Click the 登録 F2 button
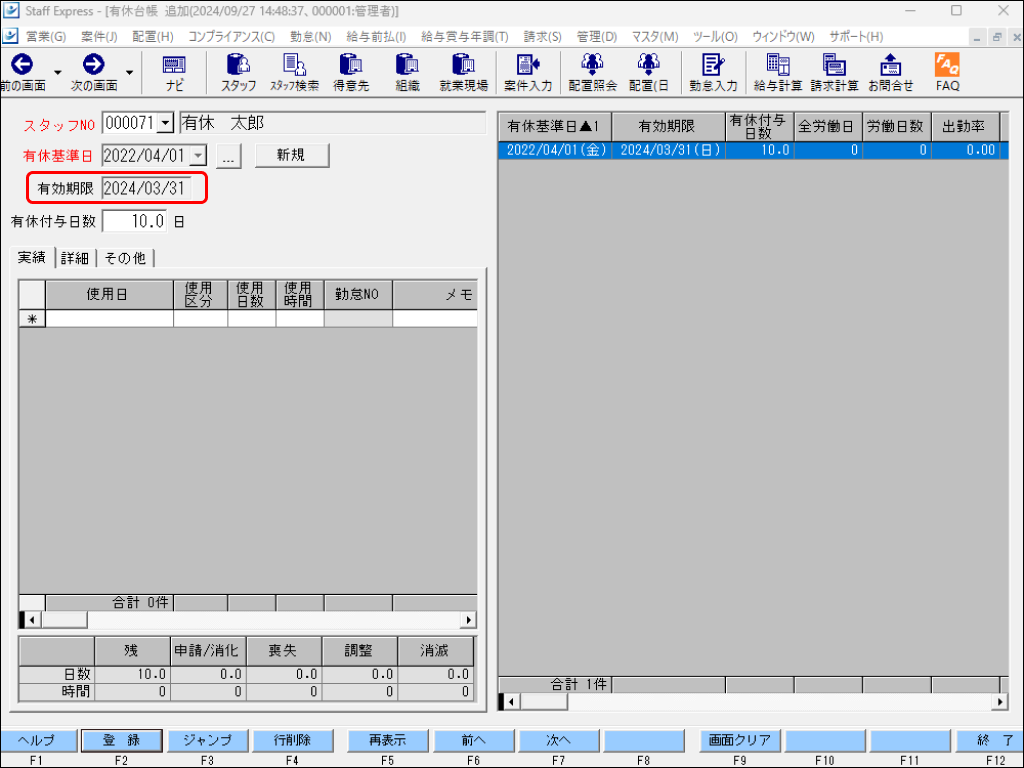The height and width of the screenshot is (768, 1024). tap(121, 740)
